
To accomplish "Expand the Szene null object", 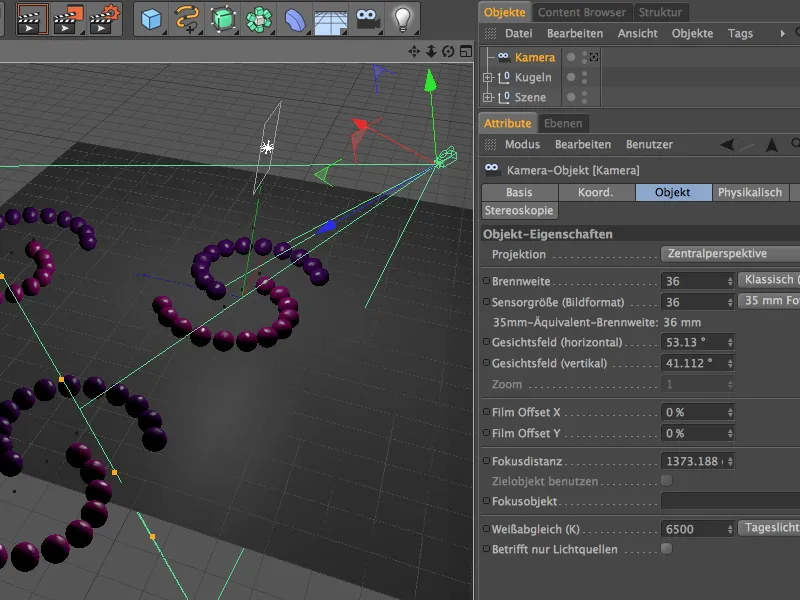I will pyautogui.click(x=488, y=97).
